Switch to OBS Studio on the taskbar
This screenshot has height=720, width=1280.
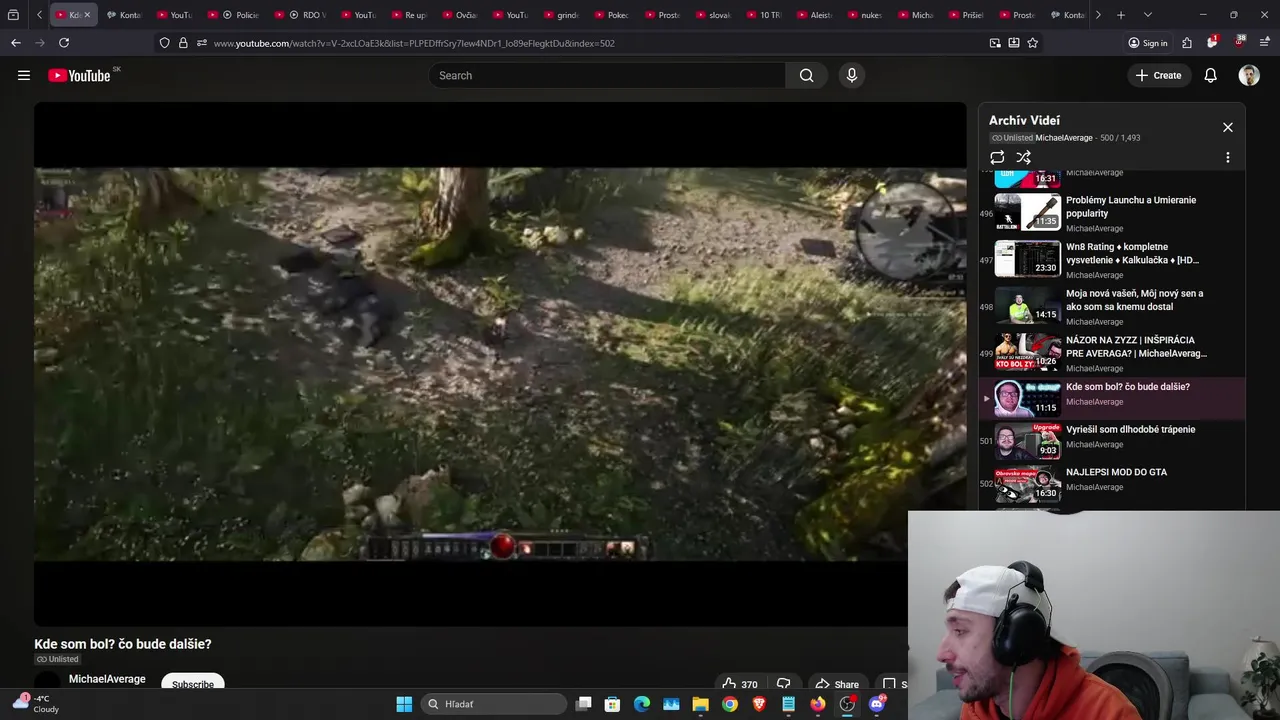pos(847,704)
